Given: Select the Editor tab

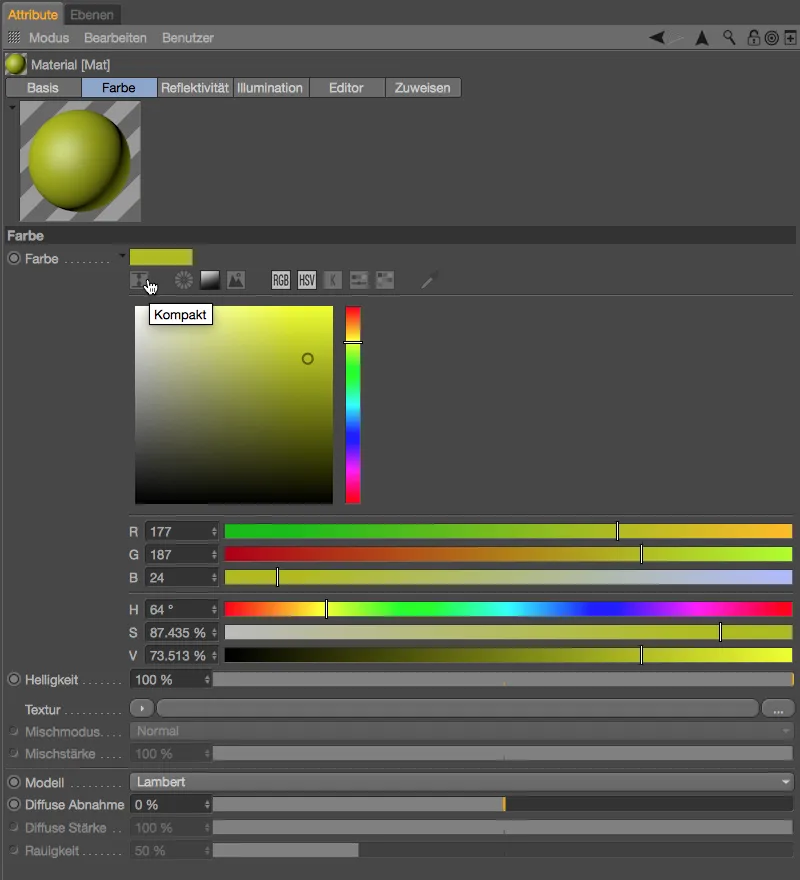Looking at the screenshot, I should pos(346,88).
